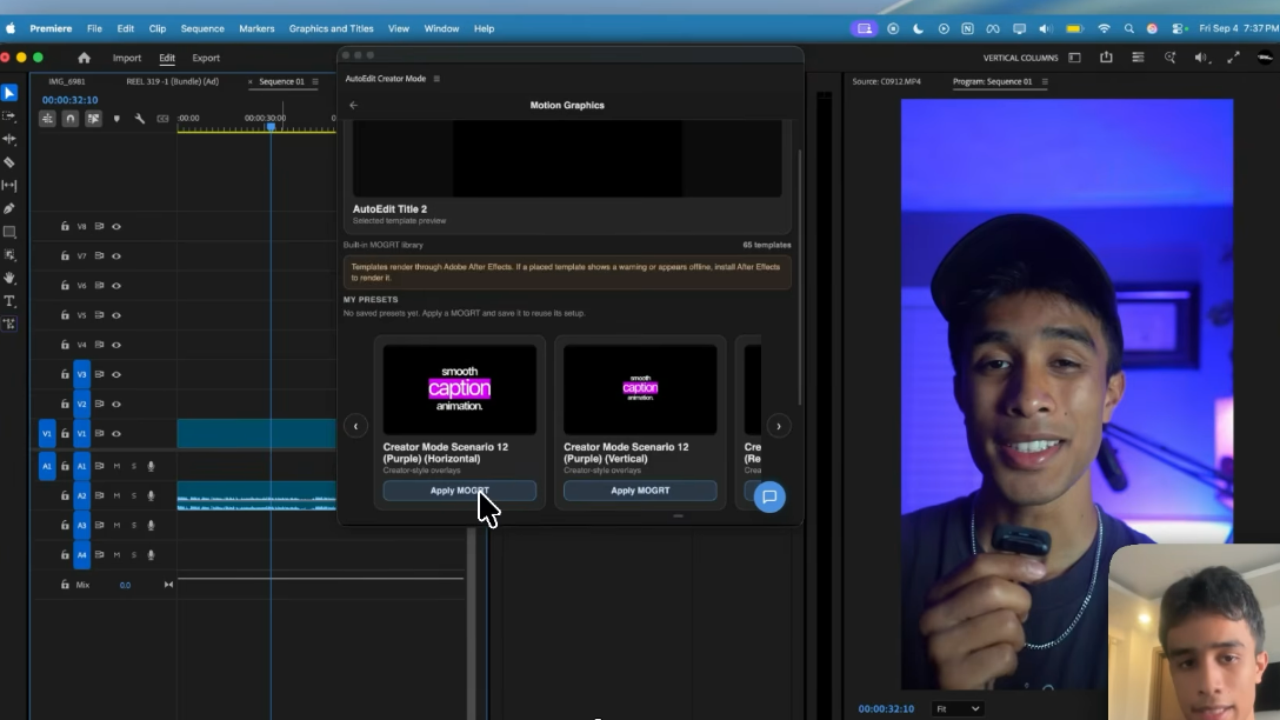The width and height of the screenshot is (1280, 720).
Task: Select Source: C0912.MP4 panel tab
Action: [x=888, y=82]
